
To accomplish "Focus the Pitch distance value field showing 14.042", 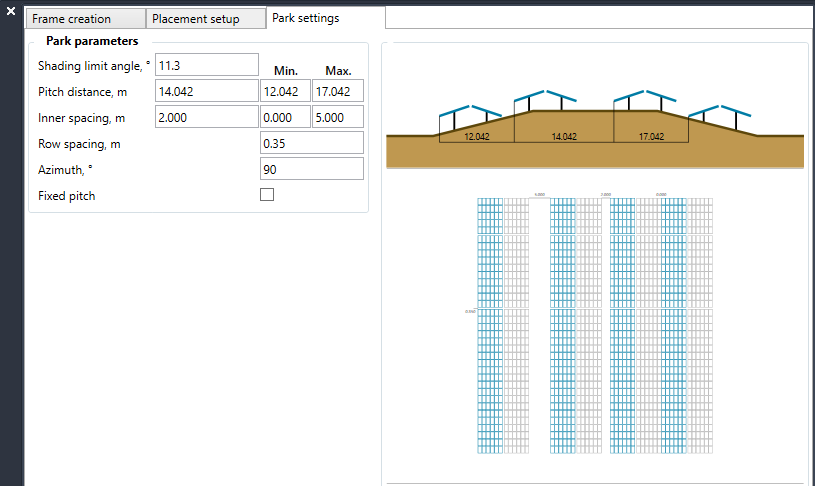I will click(207, 91).
